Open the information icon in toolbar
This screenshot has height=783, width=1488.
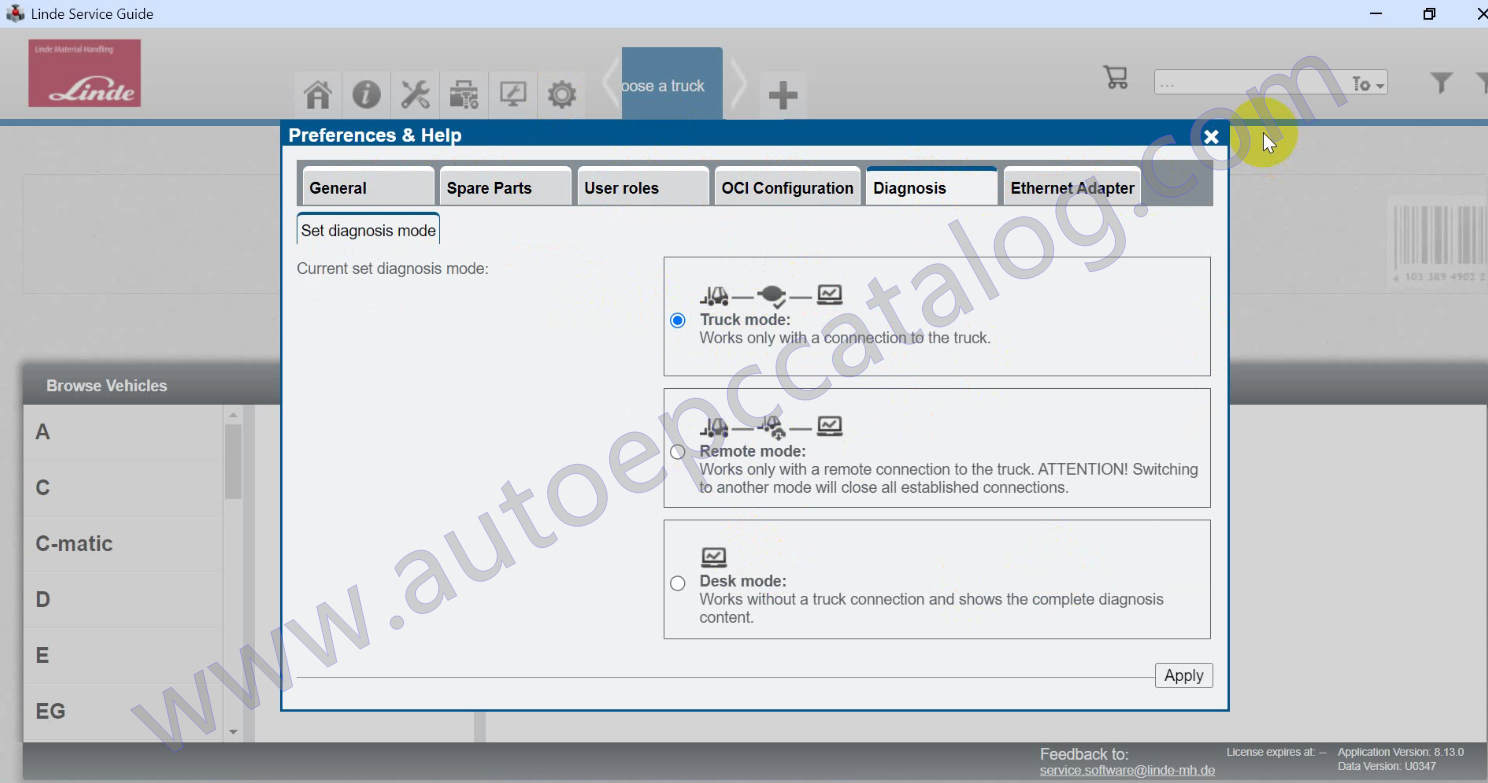click(x=366, y=95)
